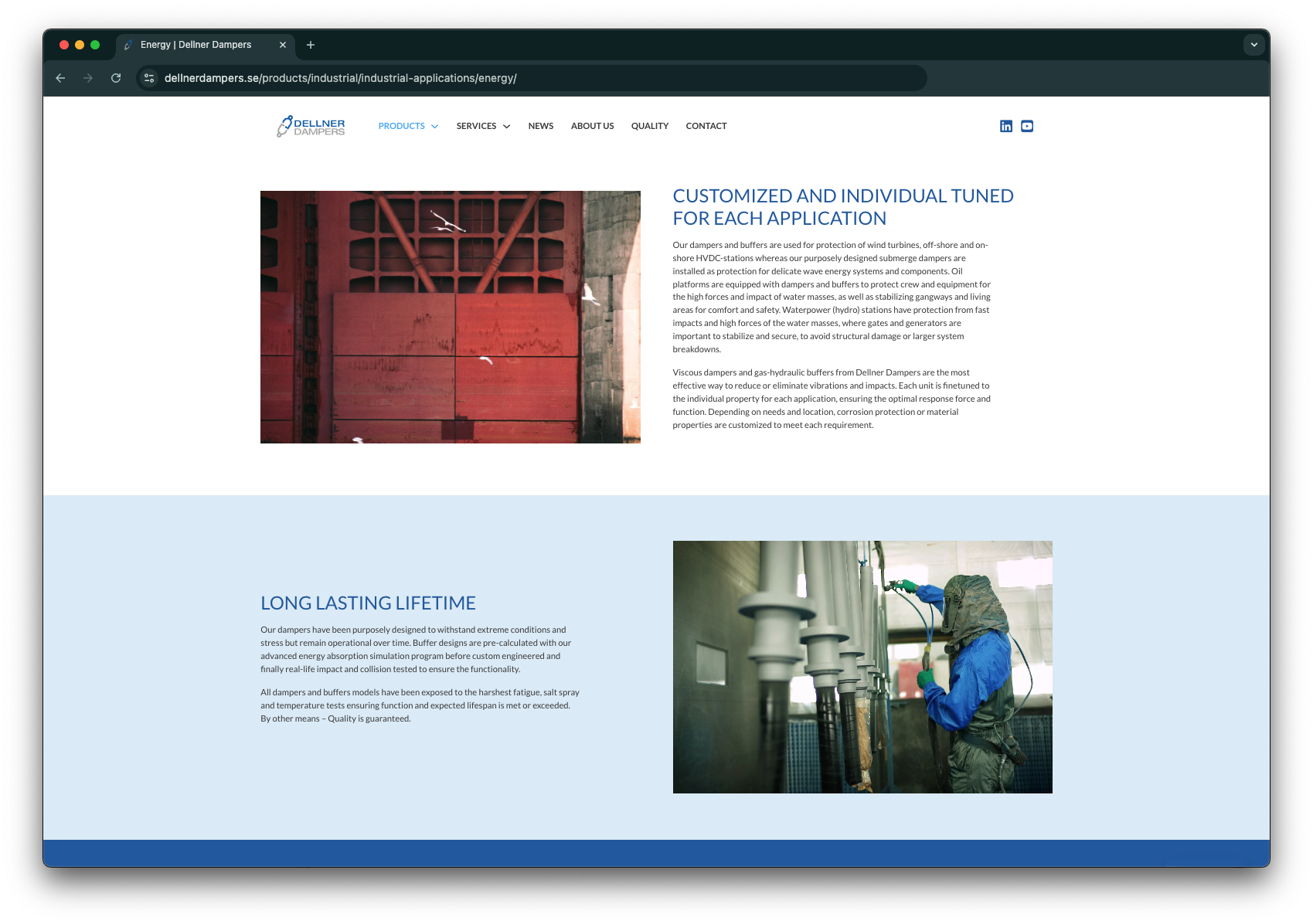Close the Energy | Dellner Dampers tab
This screenshot has width=1313, height=924.
pos(283,45)
